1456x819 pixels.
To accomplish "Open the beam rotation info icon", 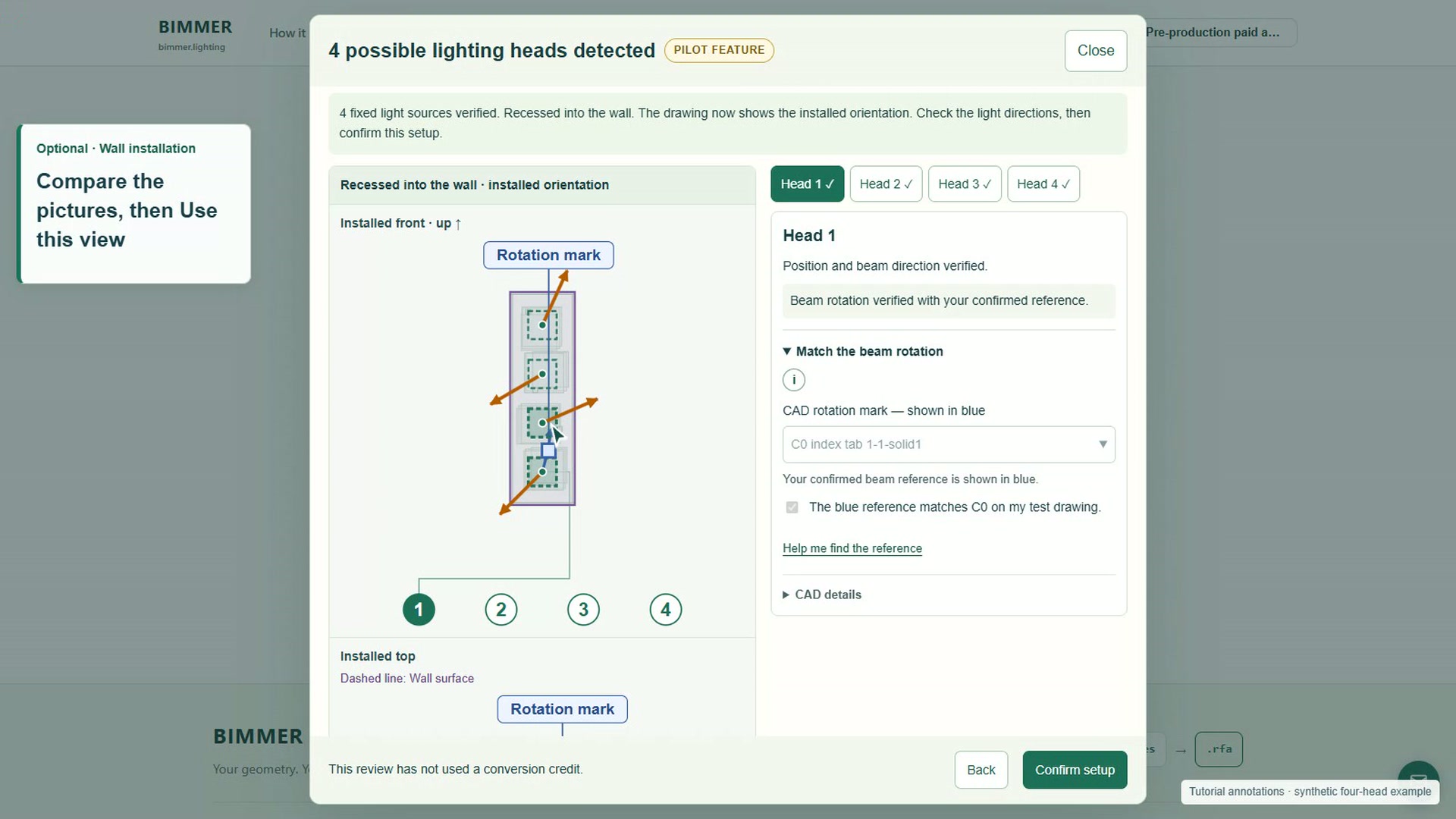I will pos(794,380).
